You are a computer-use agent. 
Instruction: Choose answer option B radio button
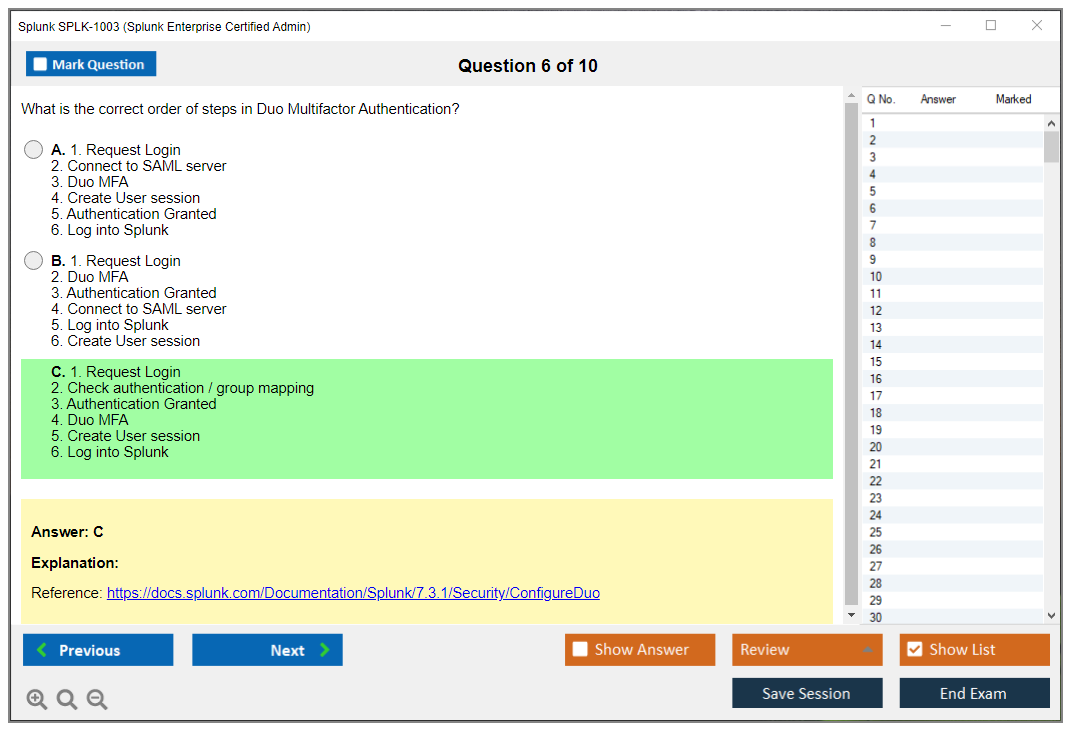(34, 261)
